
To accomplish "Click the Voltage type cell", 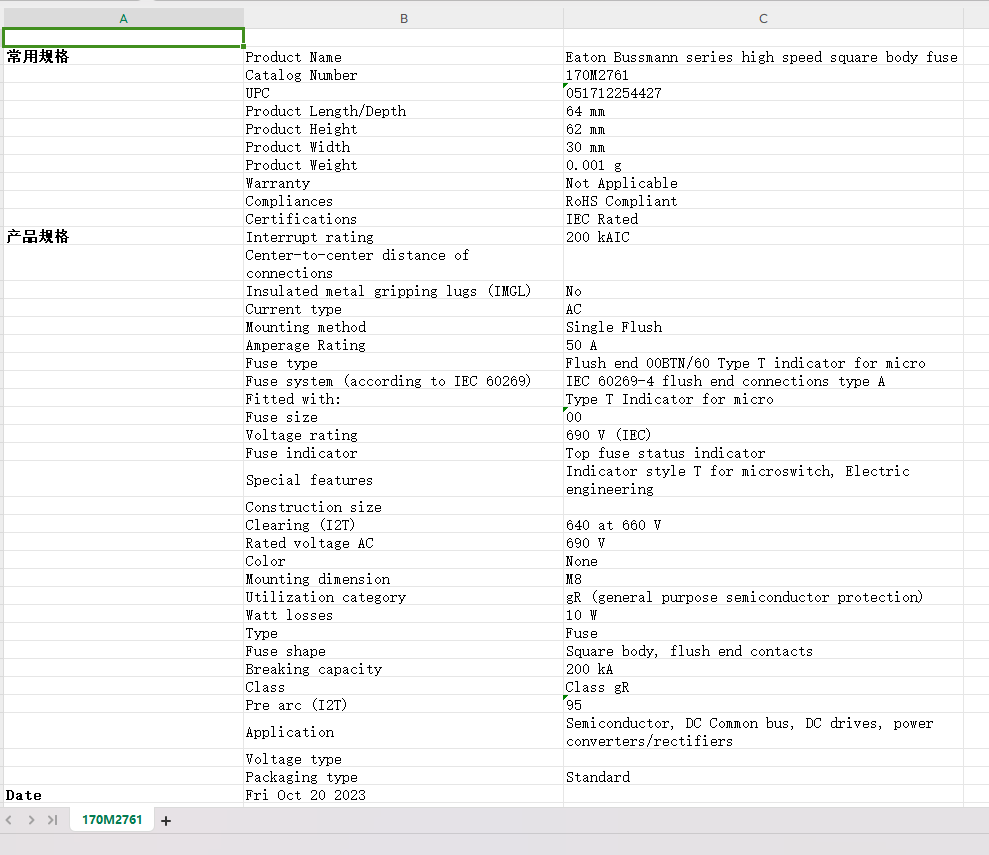I will pos(404,759).
